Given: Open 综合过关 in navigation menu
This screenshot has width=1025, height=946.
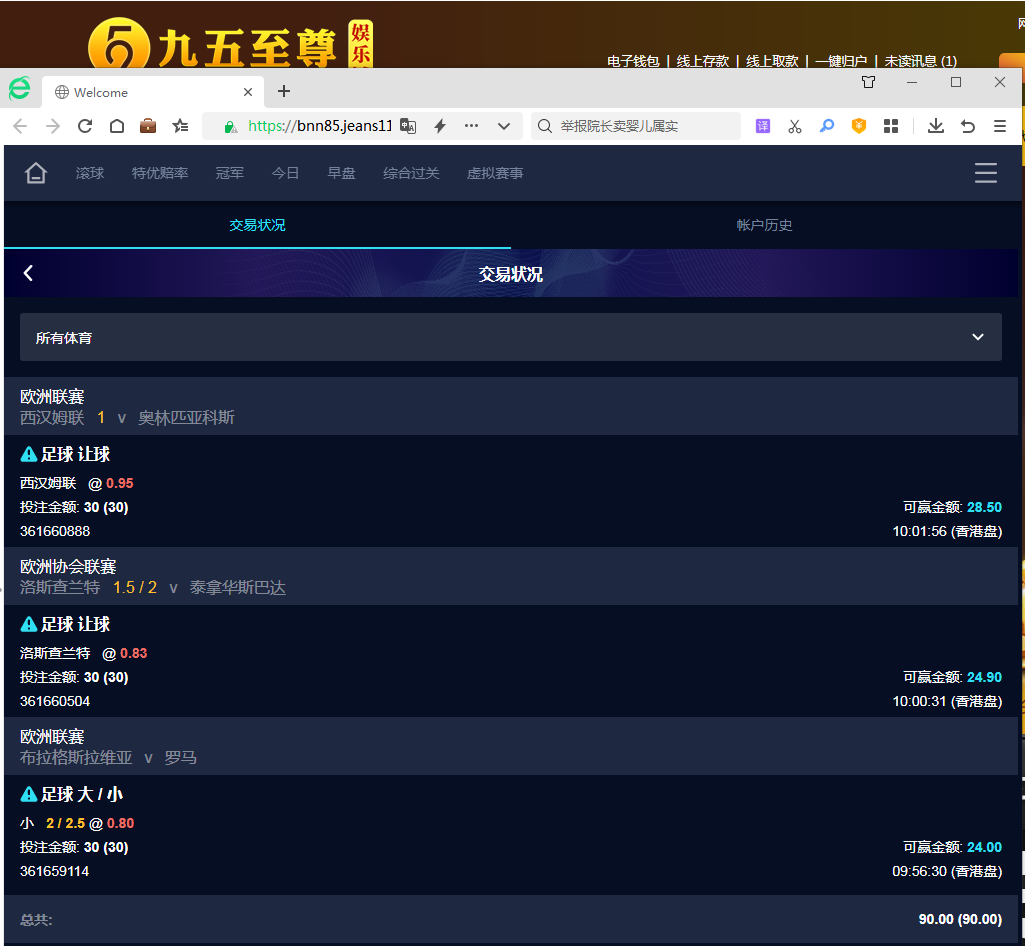Looking at the screenshot, I should (x=411, y=173).
